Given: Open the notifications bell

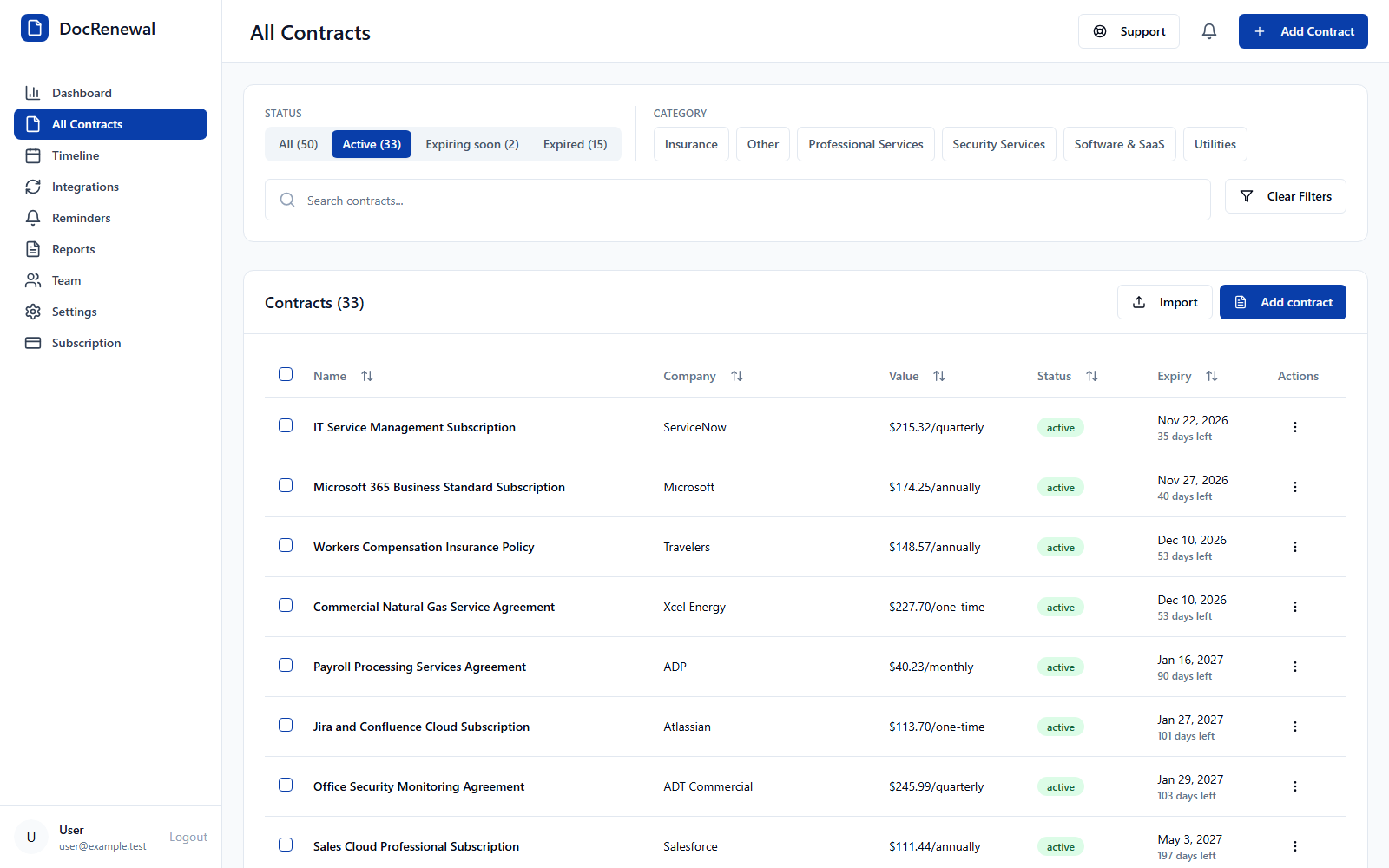Looking at the screenshot, I should pos(1209,31).
